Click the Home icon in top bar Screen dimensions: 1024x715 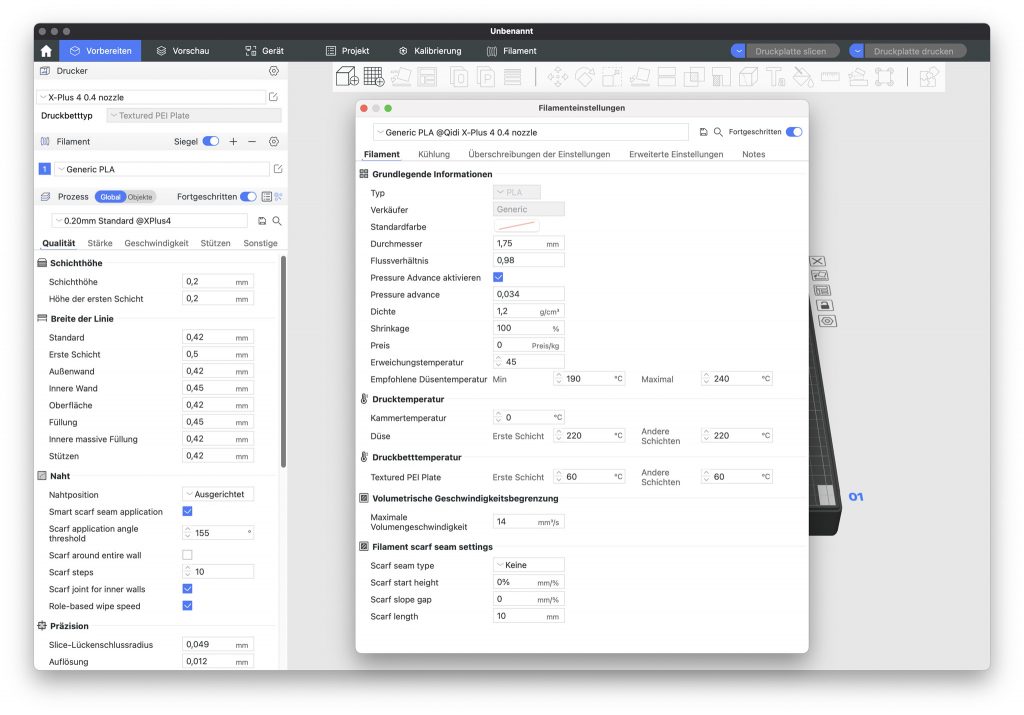point(46,51)
